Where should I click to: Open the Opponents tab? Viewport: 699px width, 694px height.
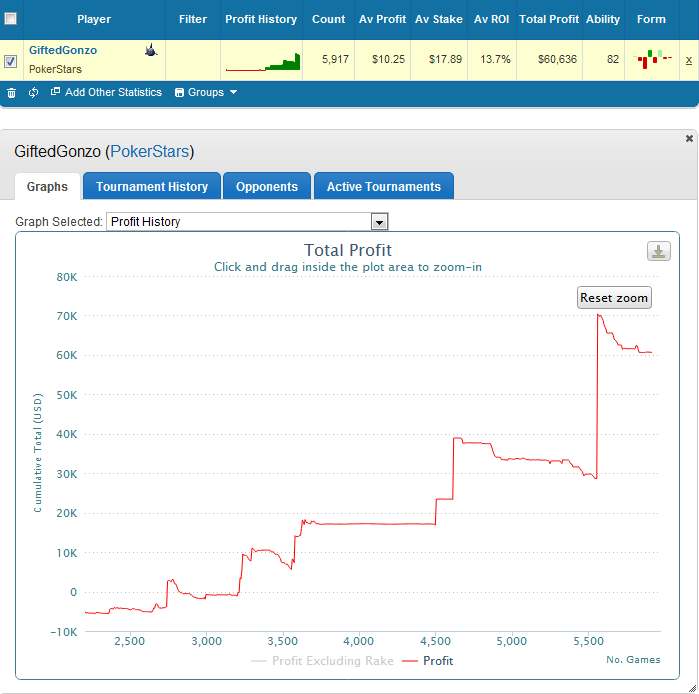click(267, 186)
